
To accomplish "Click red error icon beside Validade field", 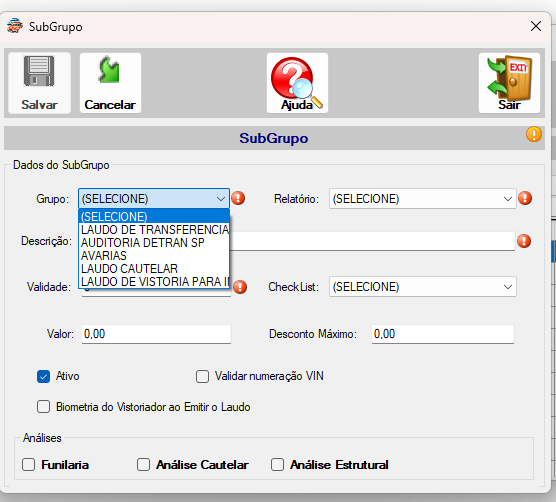I will [240, 287].
